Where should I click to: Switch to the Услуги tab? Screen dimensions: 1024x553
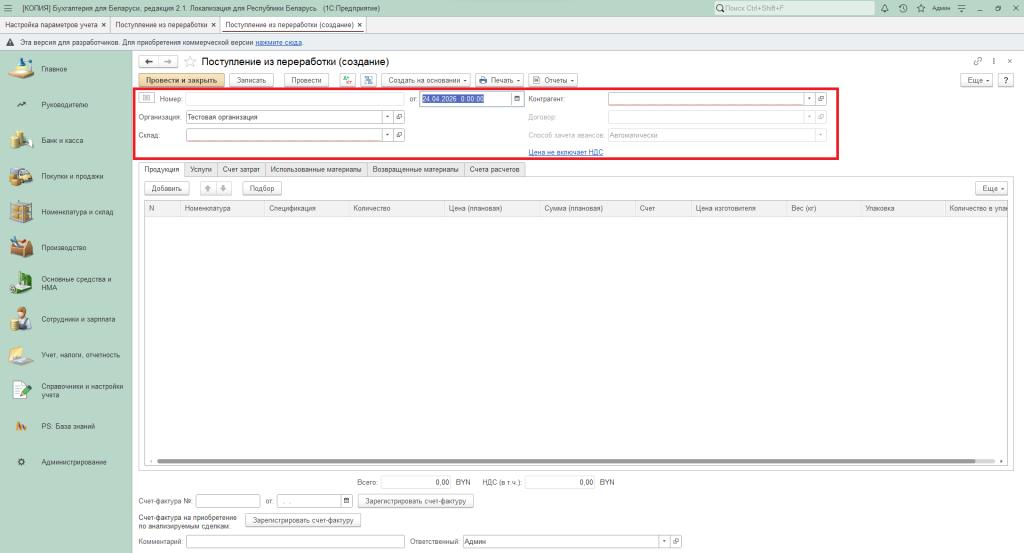point(201,170)
